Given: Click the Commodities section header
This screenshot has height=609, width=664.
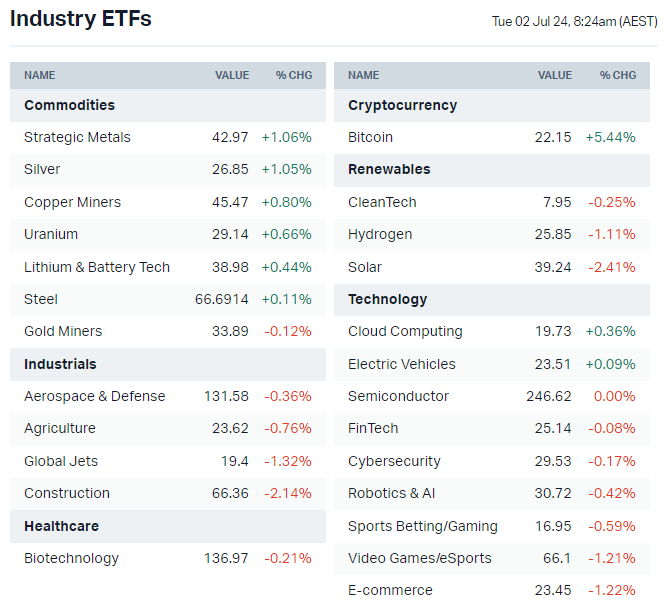Looking at the screenshot, I should pos(69,105).
